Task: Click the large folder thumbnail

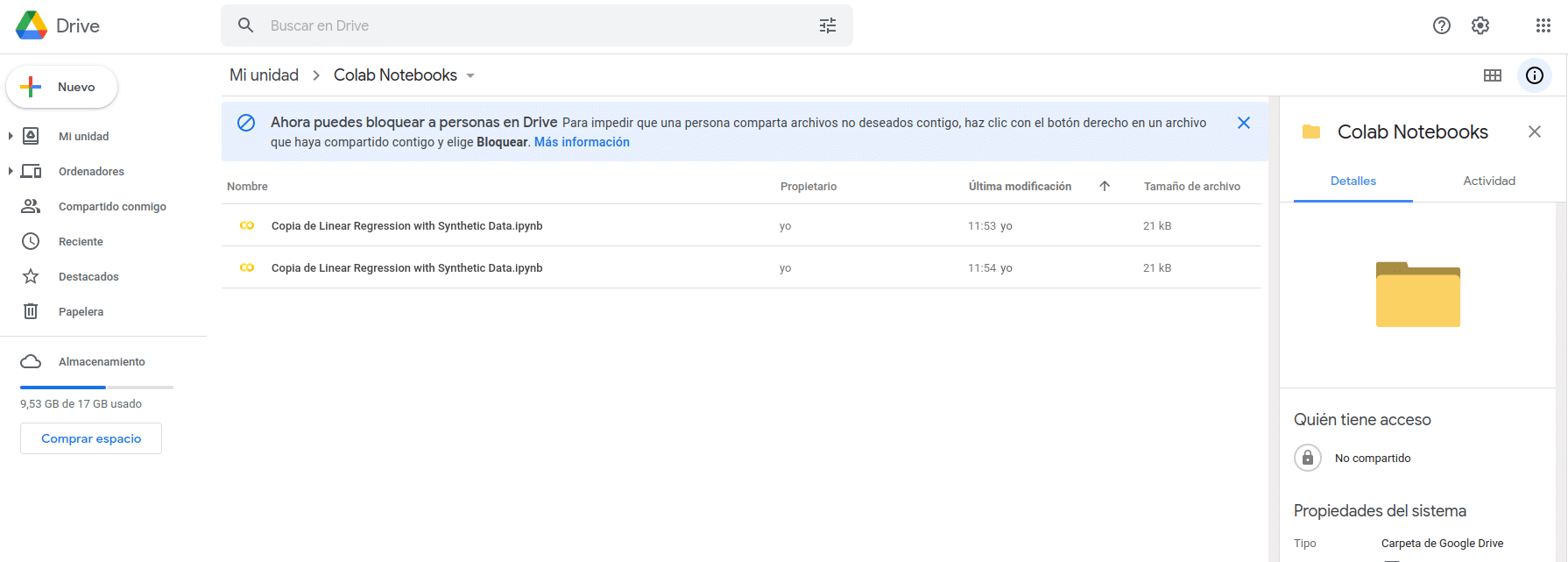Action: pyautogui.click(x=1418, y=295)
